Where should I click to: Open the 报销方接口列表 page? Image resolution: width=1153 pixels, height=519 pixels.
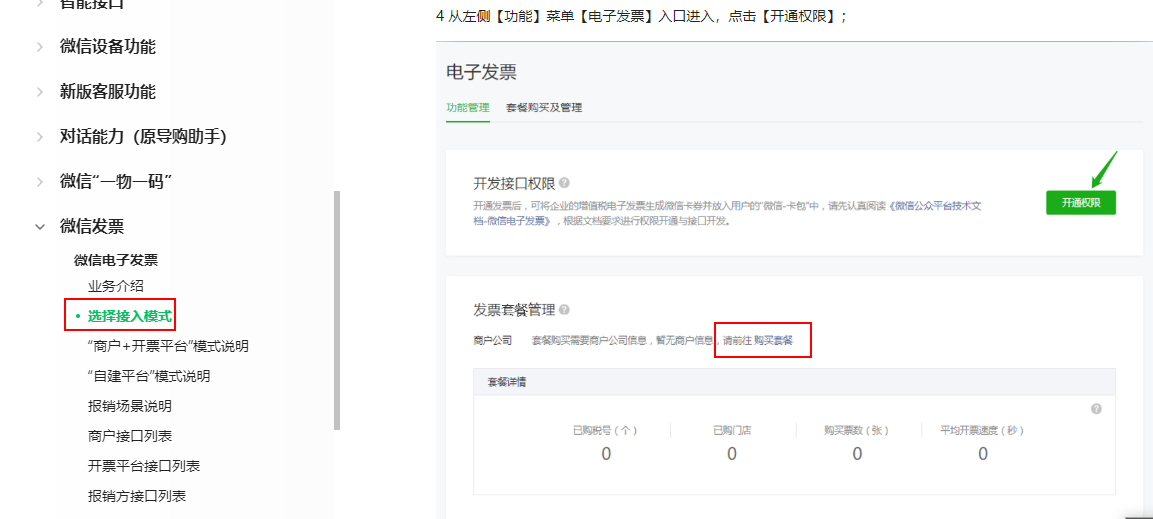coord(136,496)
